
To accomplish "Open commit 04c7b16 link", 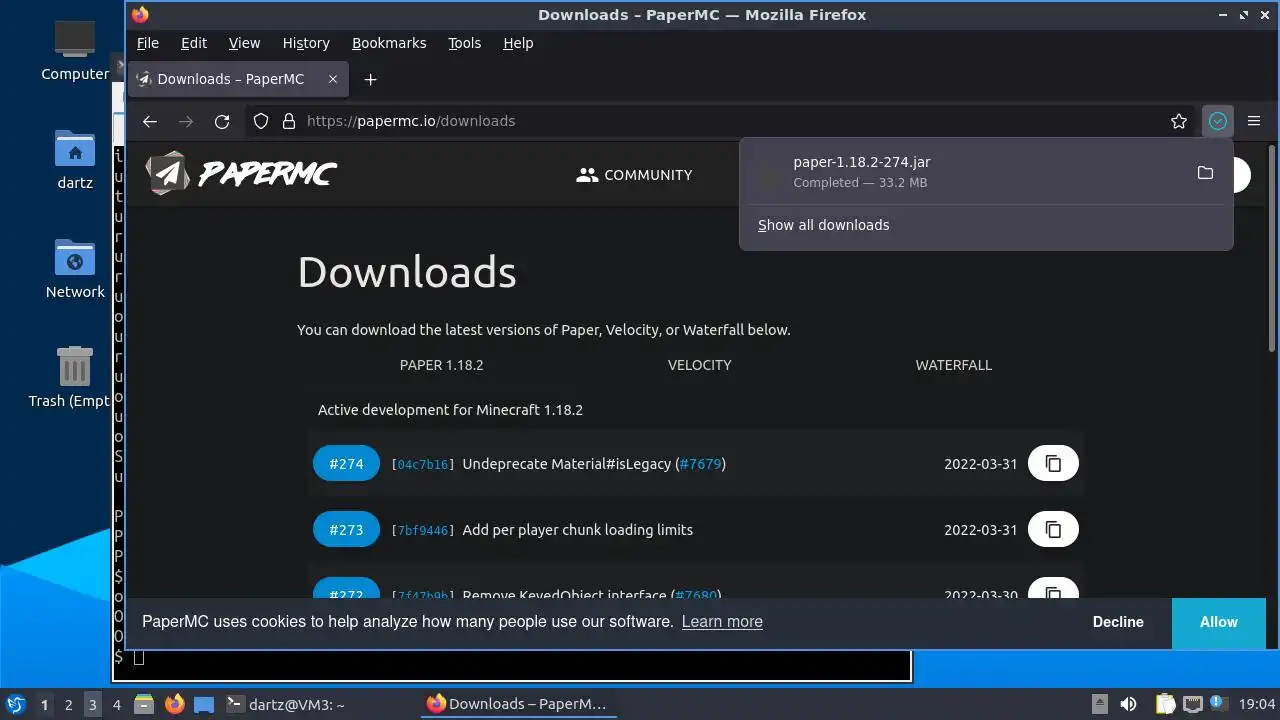I will [423, 465].
